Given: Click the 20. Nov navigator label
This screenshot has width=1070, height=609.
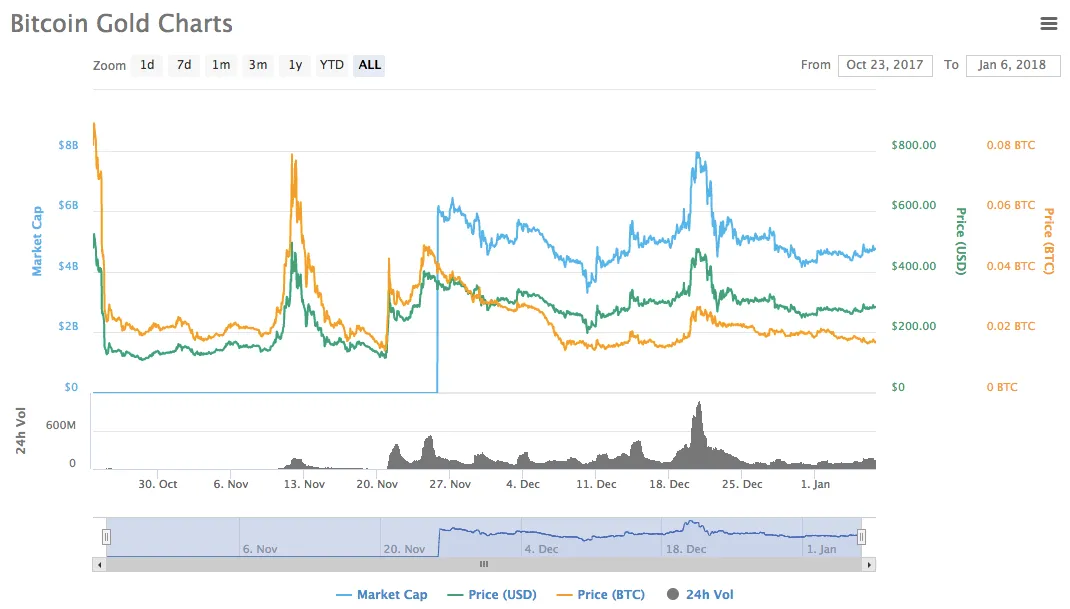Looking at the screenshot, I should [404, 549].
